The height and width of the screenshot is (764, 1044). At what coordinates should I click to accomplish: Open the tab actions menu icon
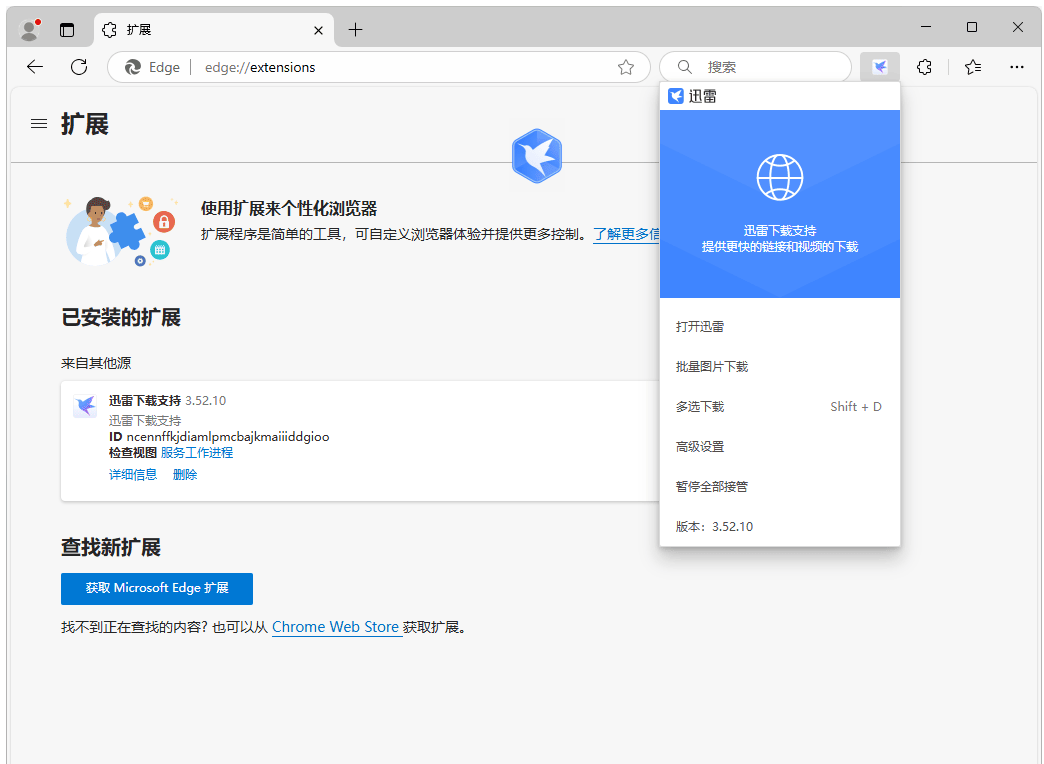pyautogui.click(x=67, y=29)
